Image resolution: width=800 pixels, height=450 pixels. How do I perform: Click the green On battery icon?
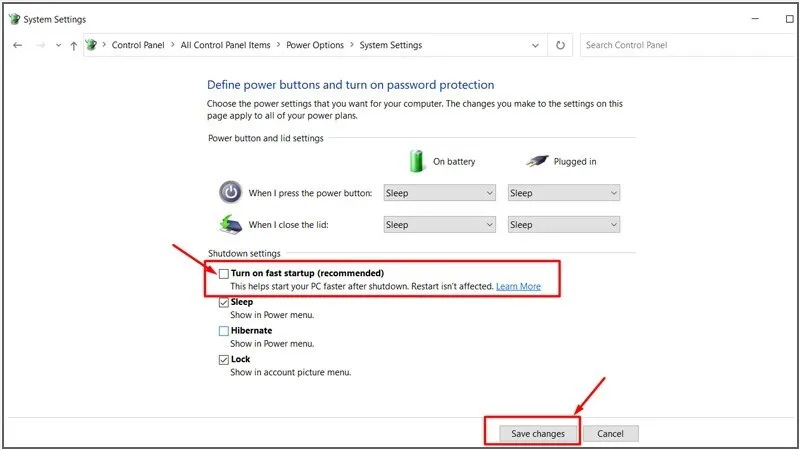pos(417,161)
